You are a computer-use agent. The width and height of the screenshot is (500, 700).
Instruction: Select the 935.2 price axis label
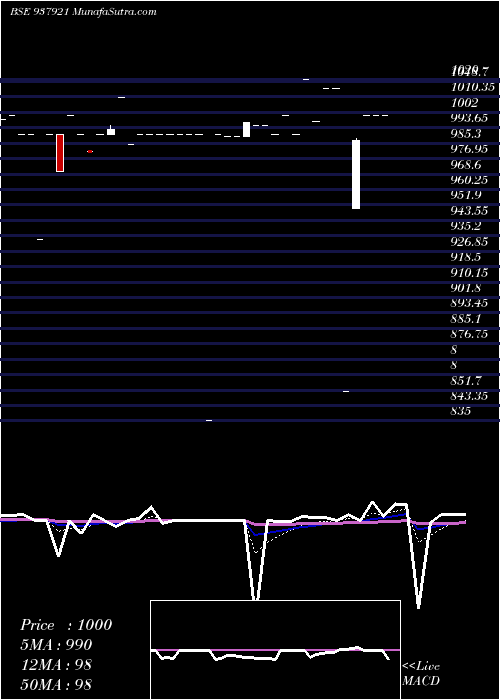(x=466, y=226)
